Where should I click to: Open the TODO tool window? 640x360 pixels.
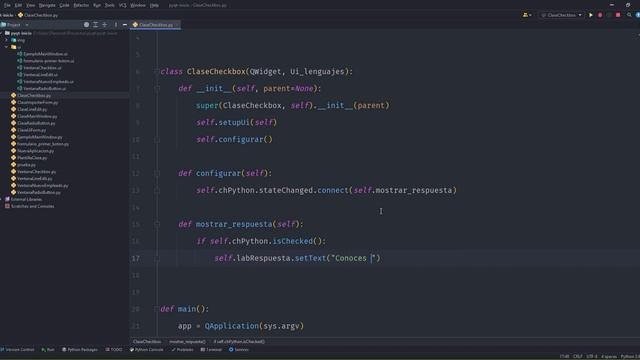point(114,350)
